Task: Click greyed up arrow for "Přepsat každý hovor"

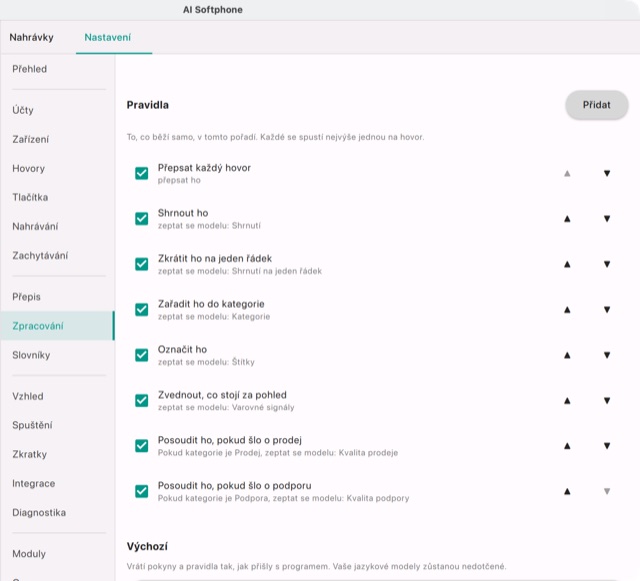Action: click(x=567, y=174)
